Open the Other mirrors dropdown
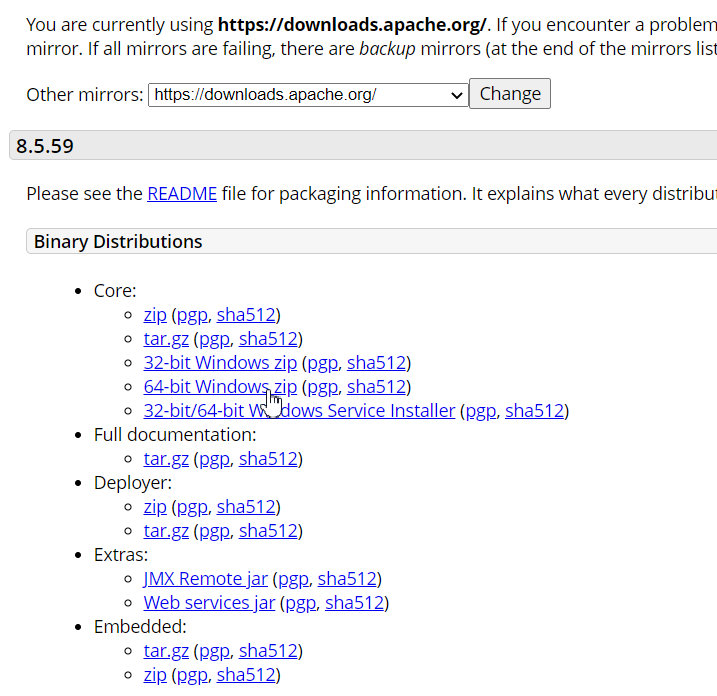 tap(308, 95)
